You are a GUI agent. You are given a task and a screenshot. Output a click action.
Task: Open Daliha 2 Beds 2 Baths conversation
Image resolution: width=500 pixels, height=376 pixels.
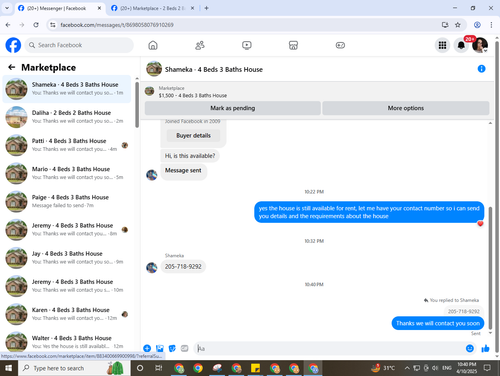(67, 117)
